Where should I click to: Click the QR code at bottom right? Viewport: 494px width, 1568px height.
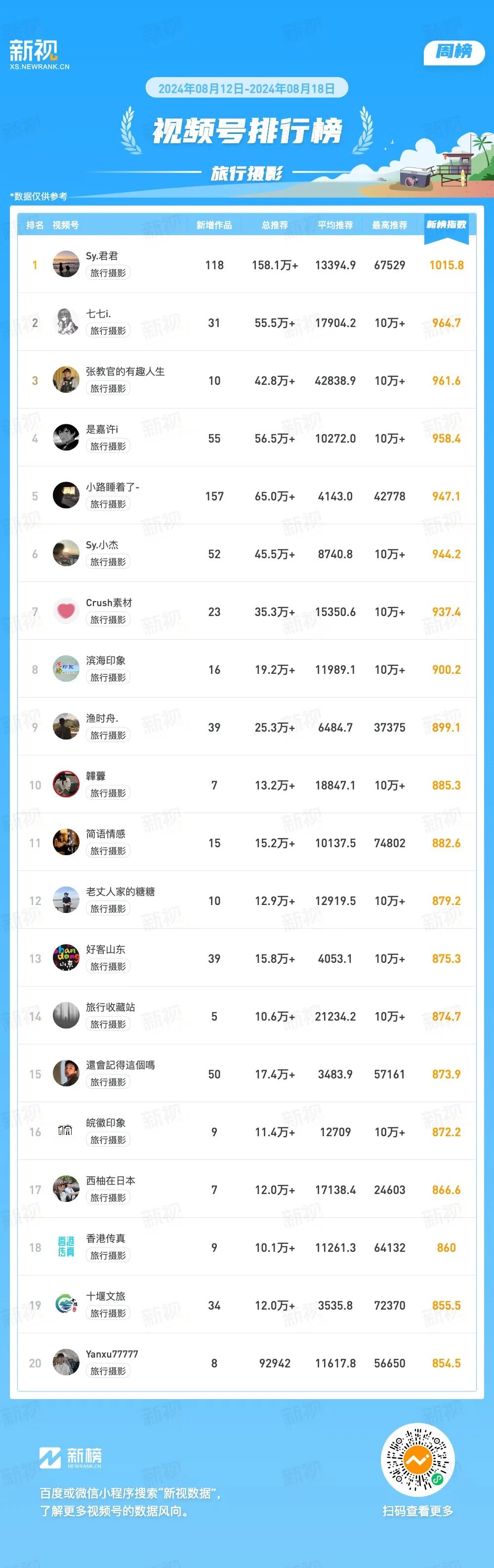pos(418,1460)
